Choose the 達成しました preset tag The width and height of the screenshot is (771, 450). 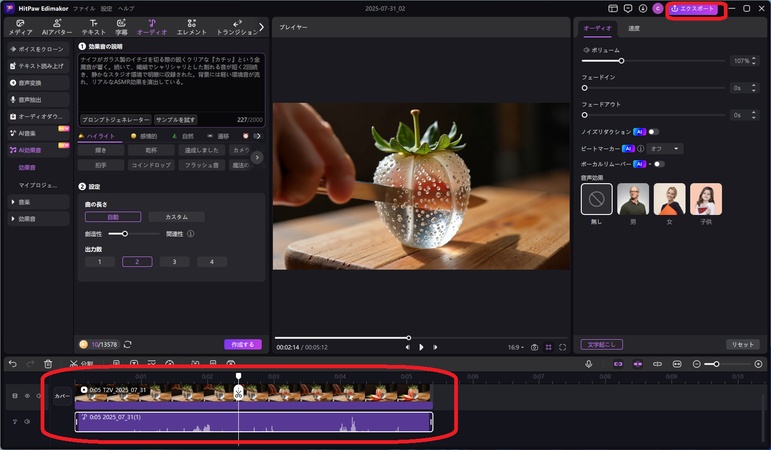tap(201, 150)
